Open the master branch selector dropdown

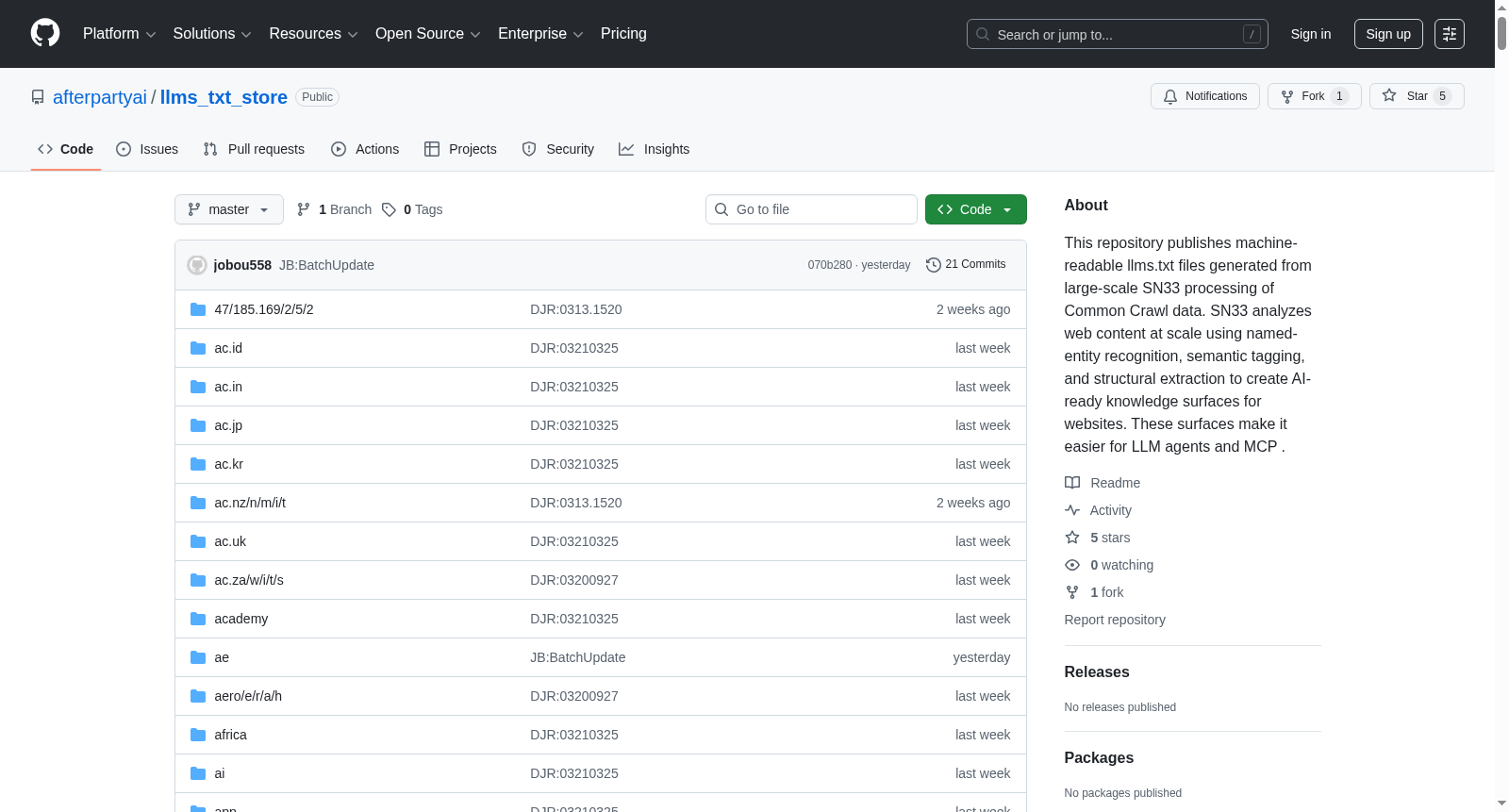coord(229,209)
